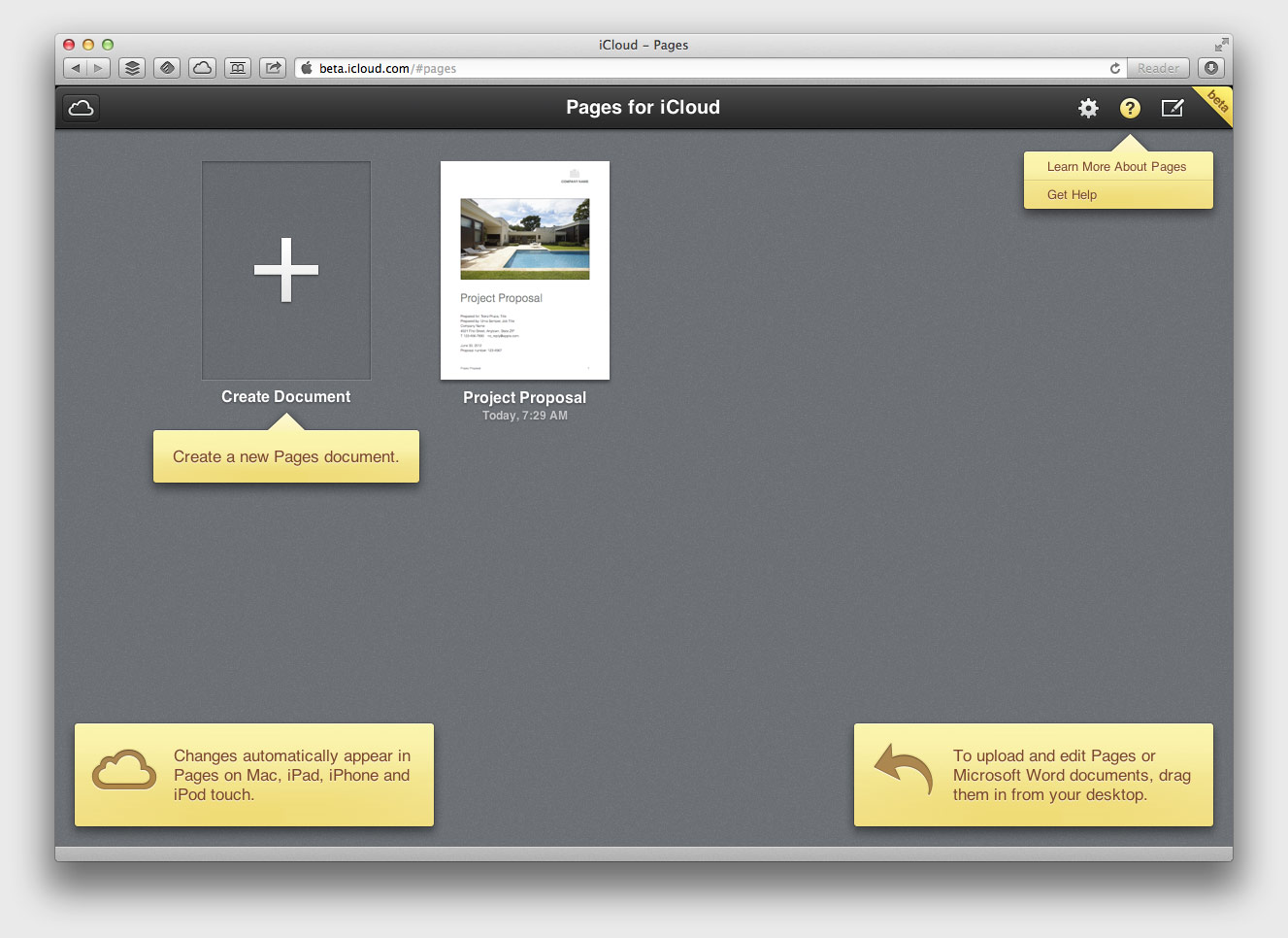The height and width of the screenshot is (938, 1288).
Task: Click the yellow help question mark icon
Action: coord(1130,108)
